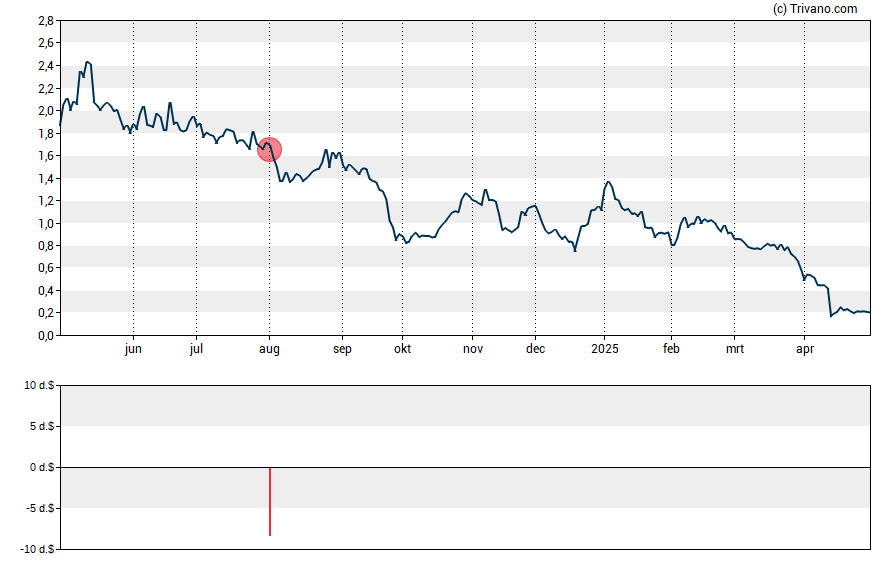This screenshot has width=888, height=565.
Task: Click the '(c) Trivano.com' copyright text
Action: (815, 9)
